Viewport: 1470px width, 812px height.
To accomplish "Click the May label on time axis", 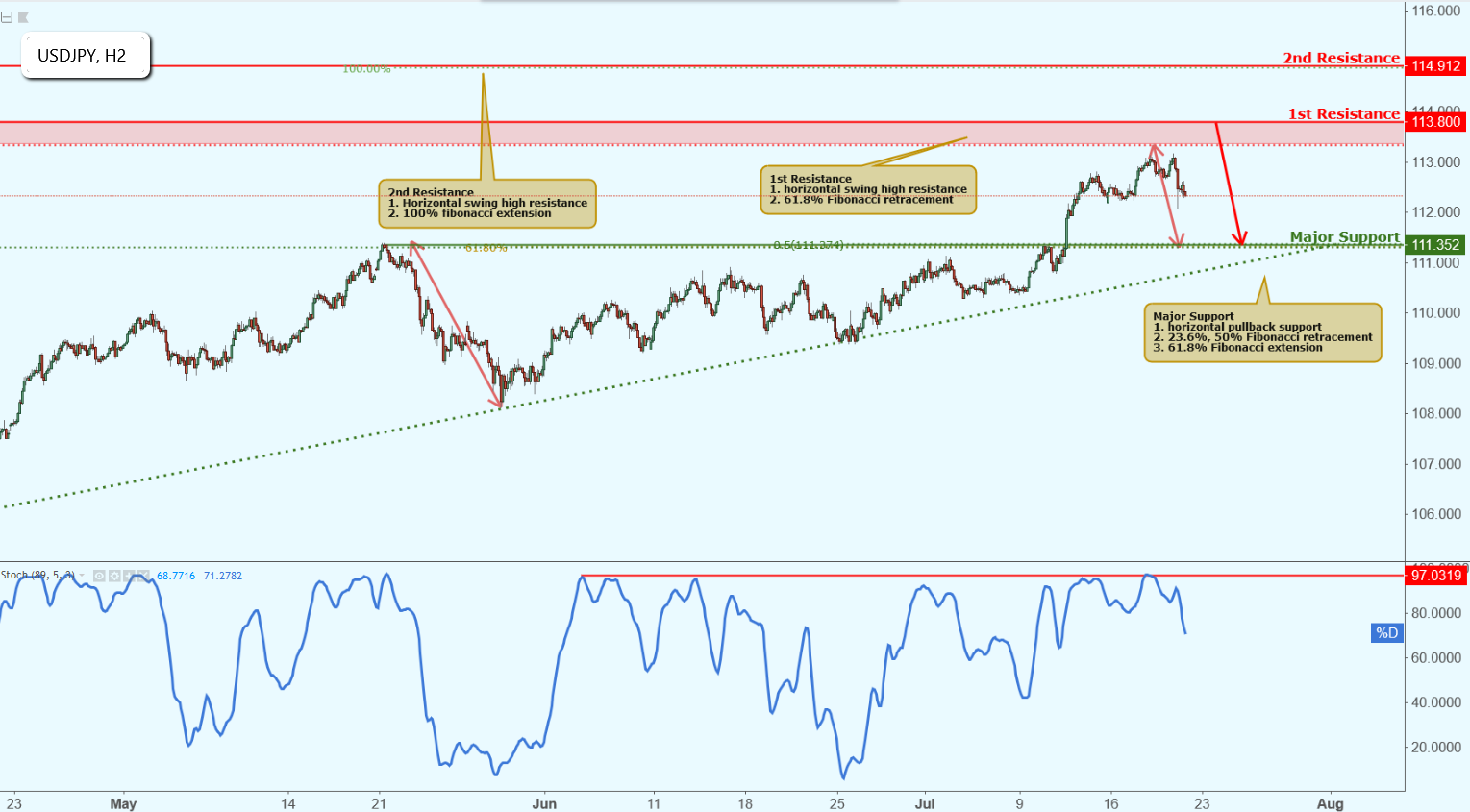I will pyautogui.click(x=123, y=803).
